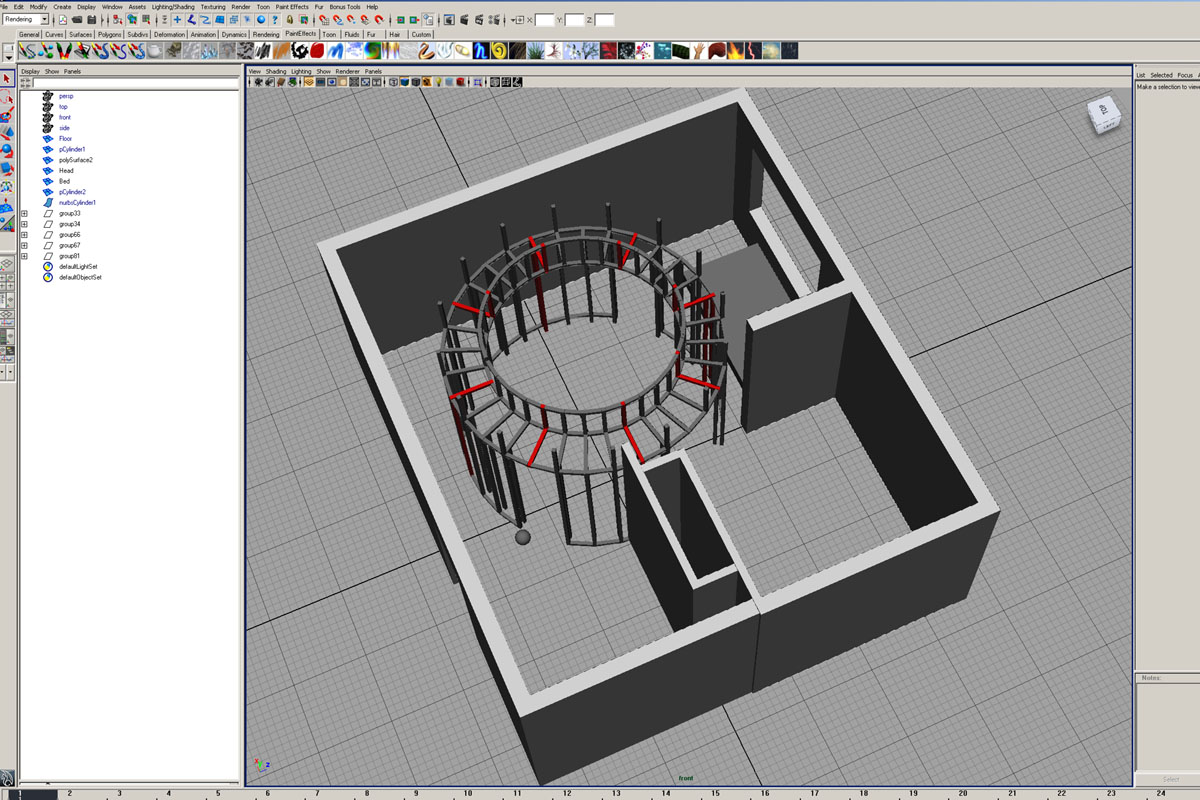Select the pCylinder1 object in Outliner

tap(72, 149)
